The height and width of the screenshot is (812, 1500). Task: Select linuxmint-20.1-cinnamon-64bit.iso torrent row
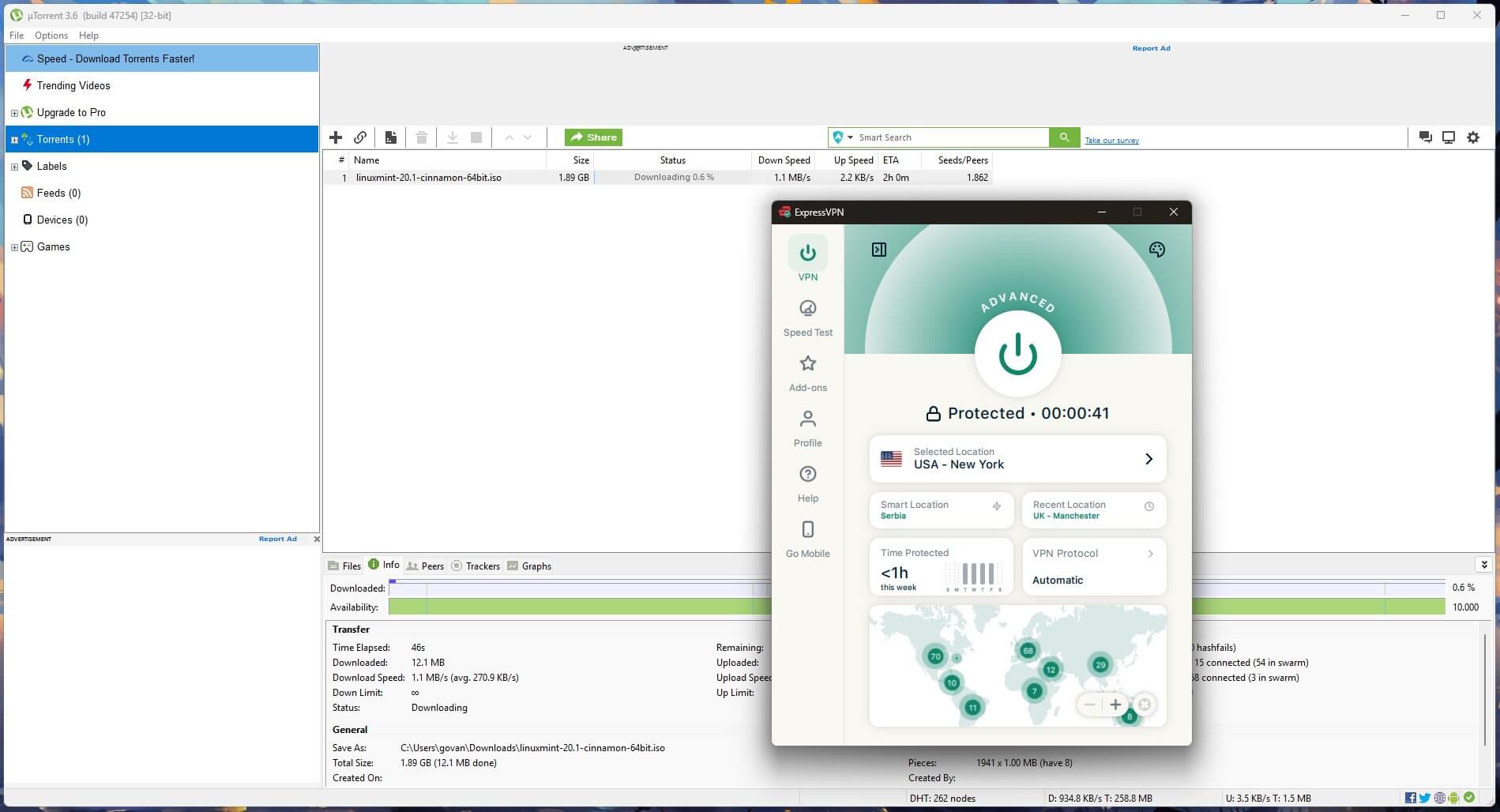657,178
